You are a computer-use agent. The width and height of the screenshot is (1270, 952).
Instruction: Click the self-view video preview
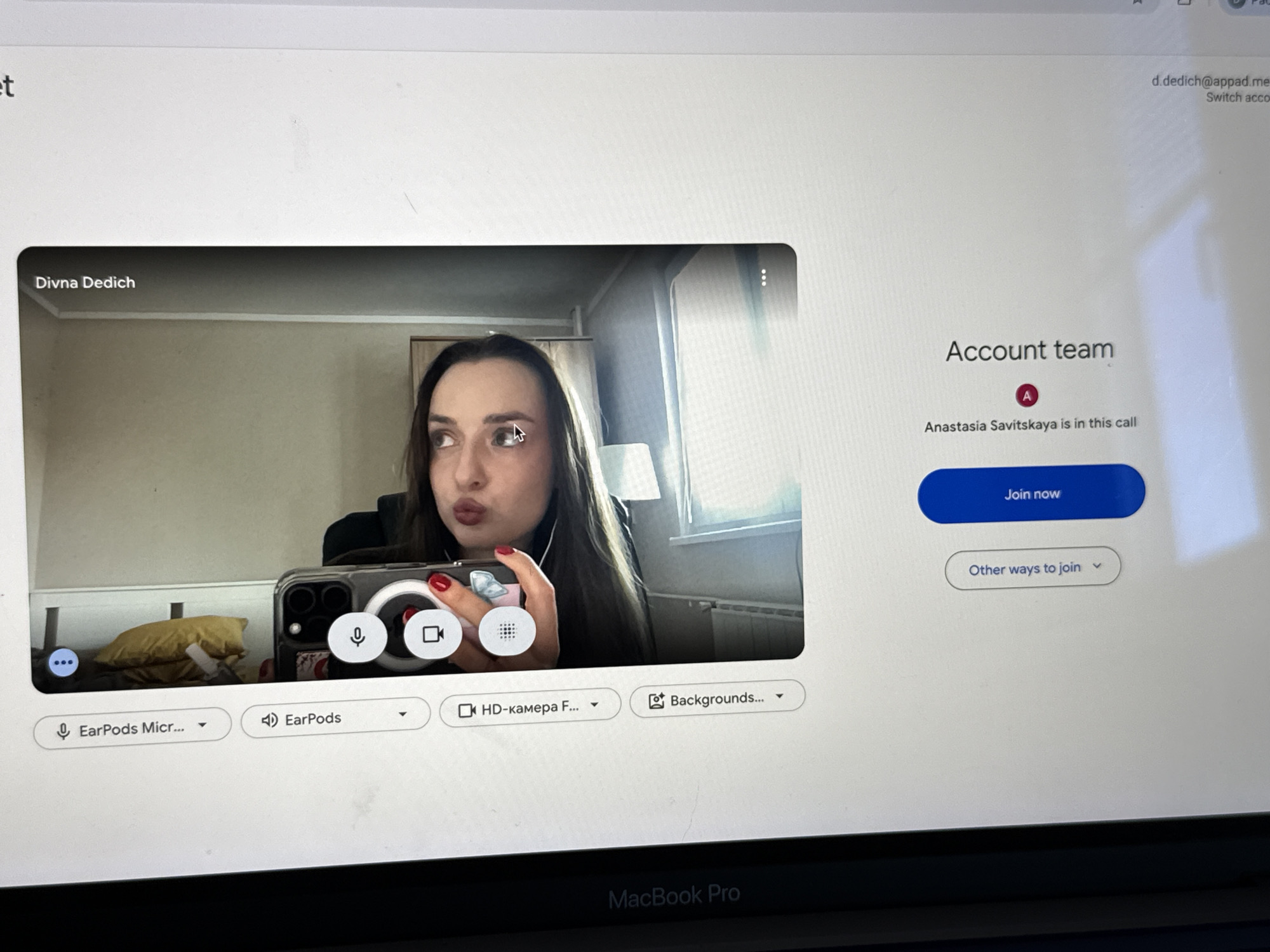click(410, 467)
